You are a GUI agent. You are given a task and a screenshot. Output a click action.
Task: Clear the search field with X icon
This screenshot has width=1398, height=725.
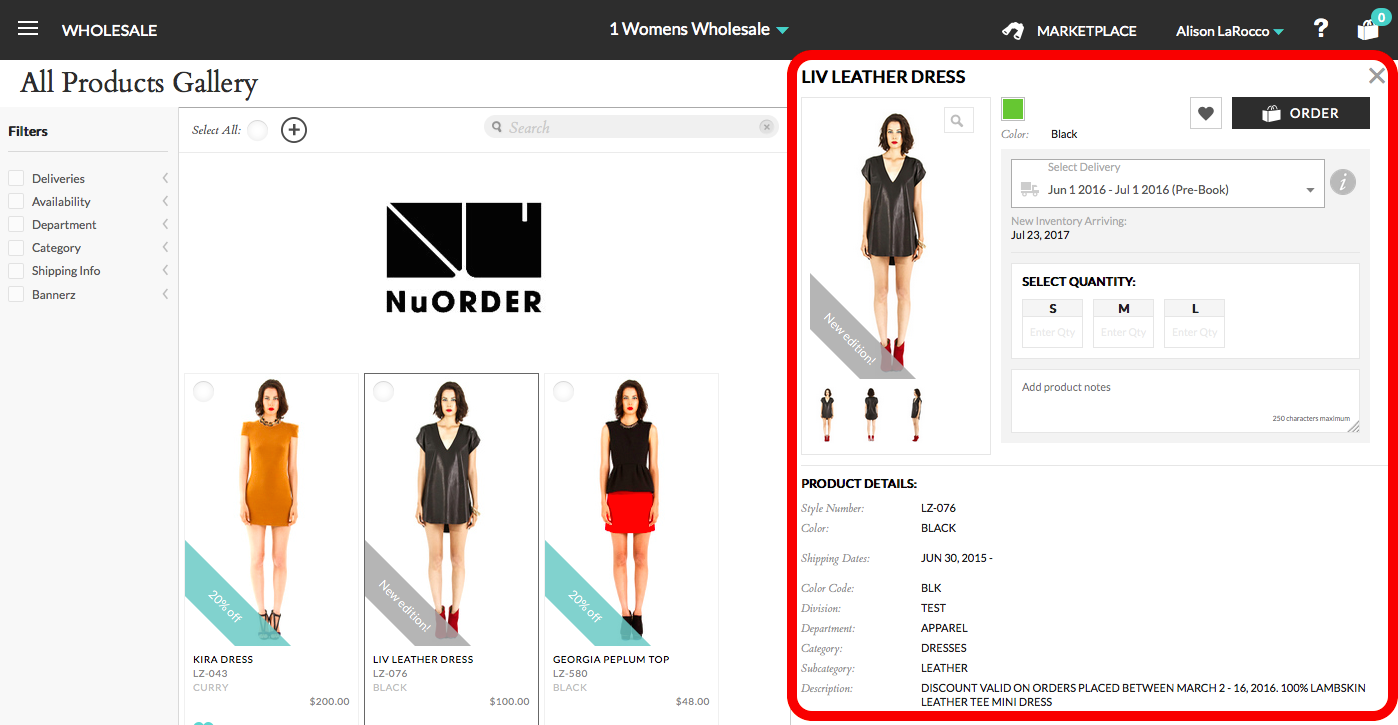tap(766, 127)
